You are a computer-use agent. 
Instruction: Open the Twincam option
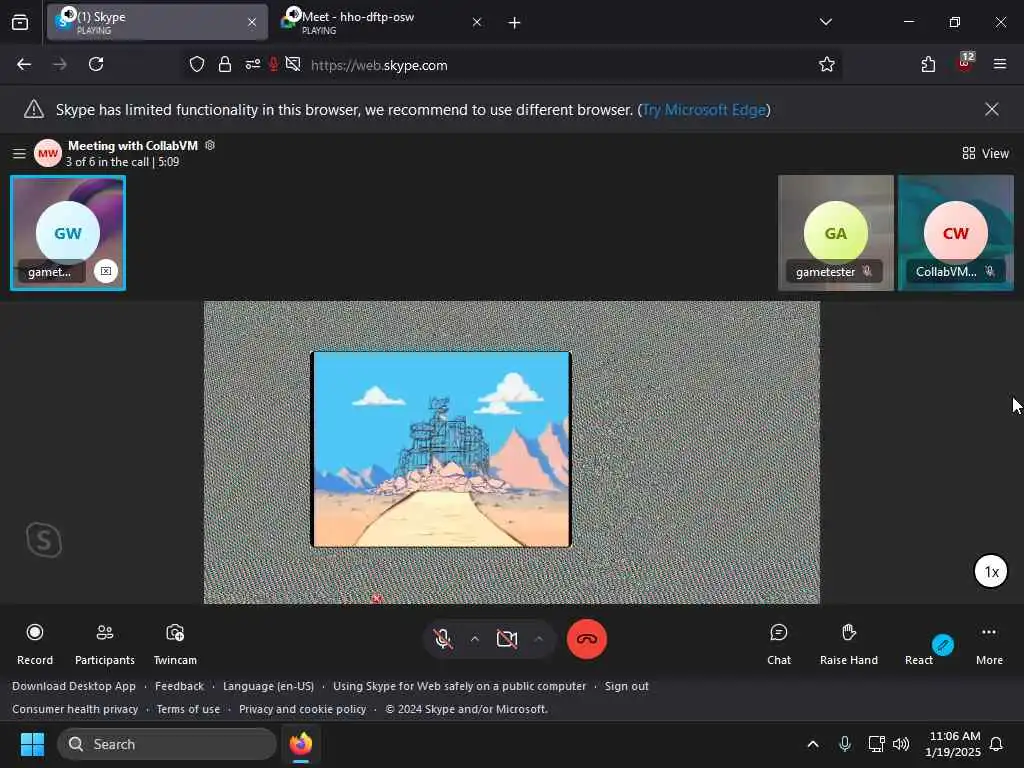(175, 643)
